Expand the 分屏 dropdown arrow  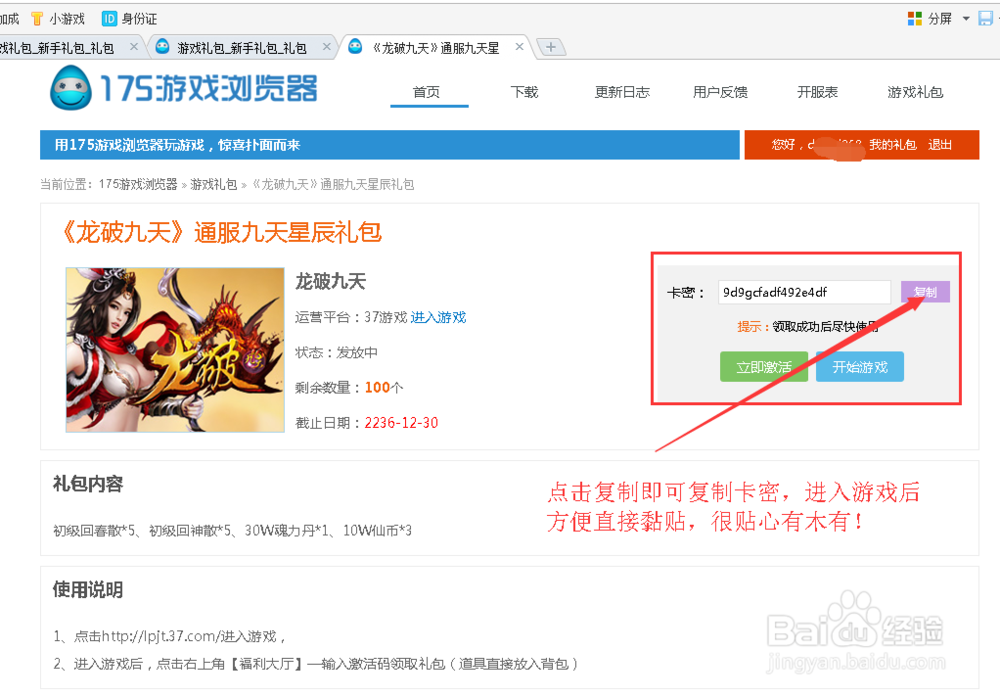[x=965, y=17]
